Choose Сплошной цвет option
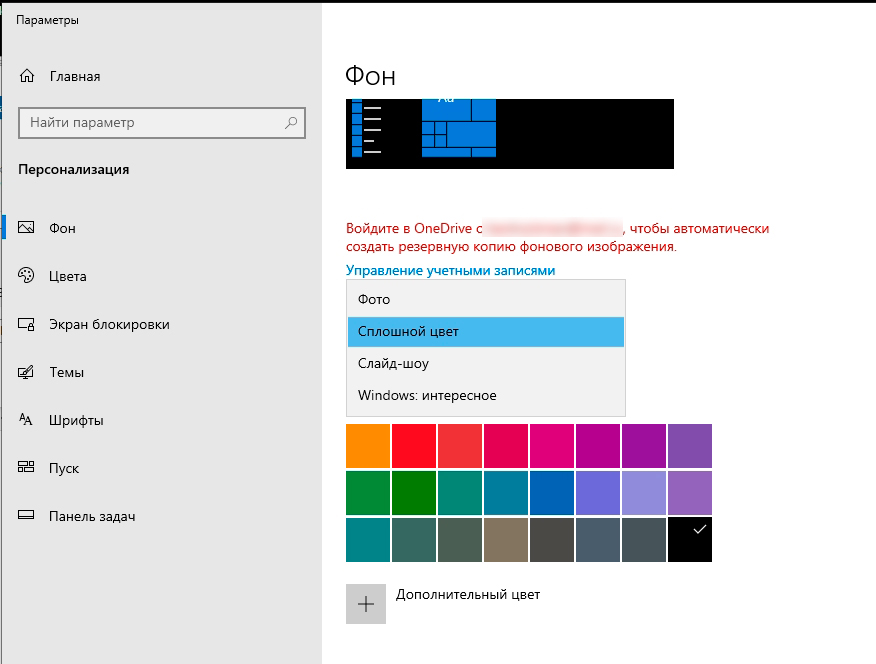Image resolution: width=876 pixels, height=664 pixels. click(x=485, y=332)
